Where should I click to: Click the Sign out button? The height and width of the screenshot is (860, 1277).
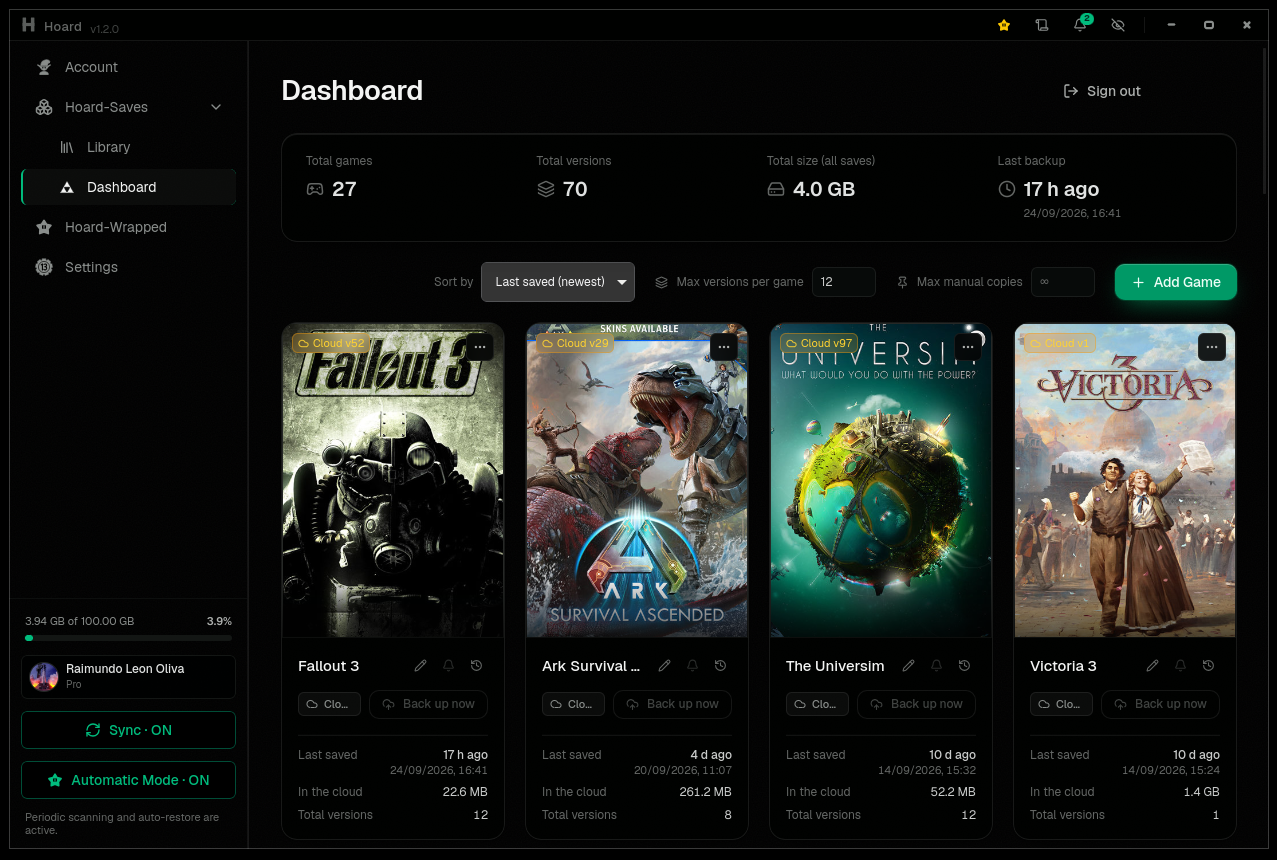[1101, 91]
